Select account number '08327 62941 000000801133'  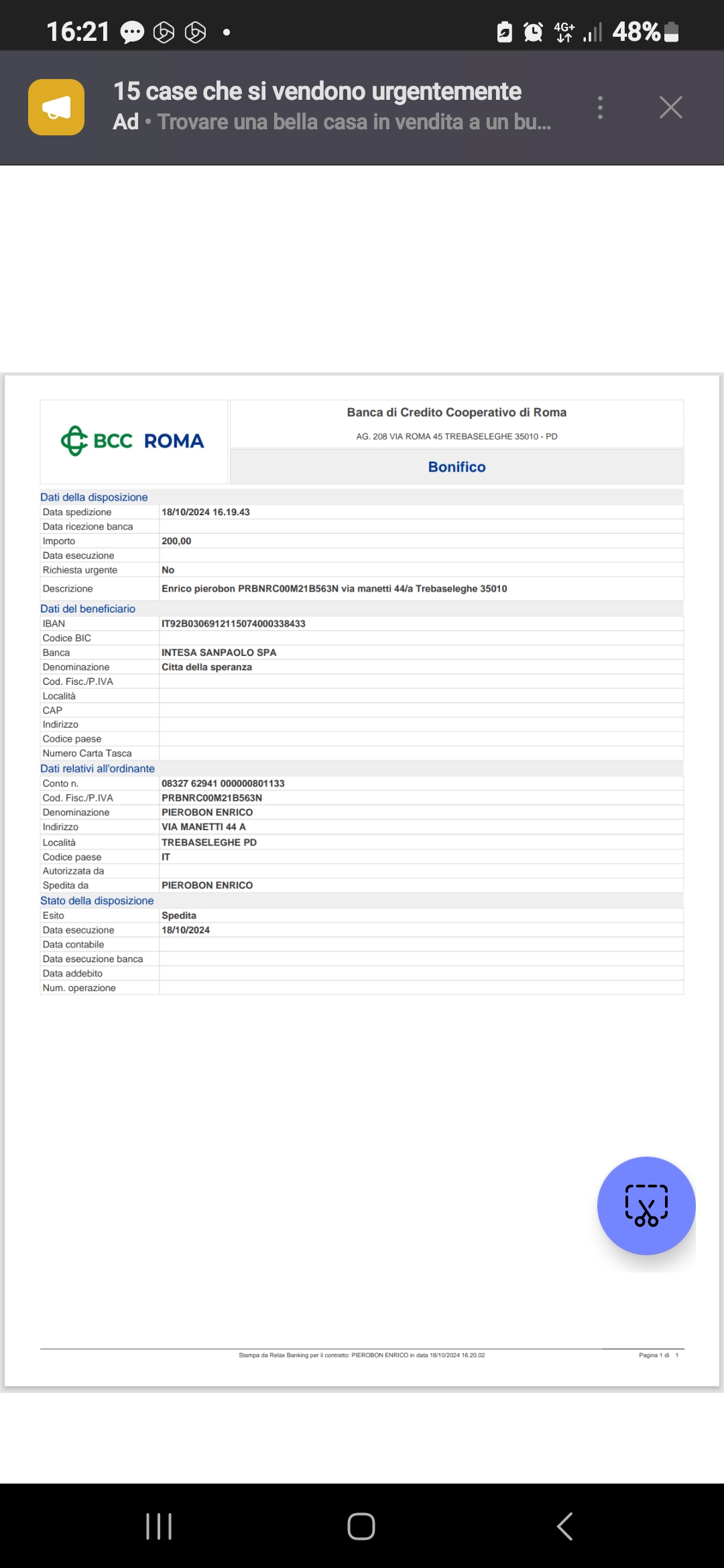[x=223, y=783]
